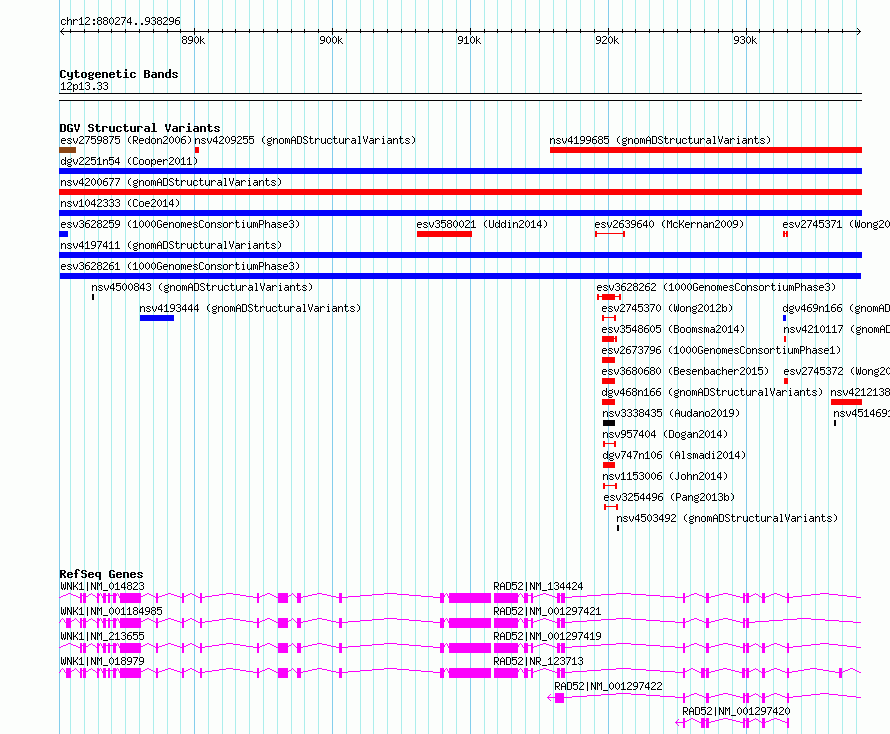Select the WNK1|NM_213655 transcript label
The height and width of the screenshot is (734, 890).
pyautogui.click(x=102, y=636)
